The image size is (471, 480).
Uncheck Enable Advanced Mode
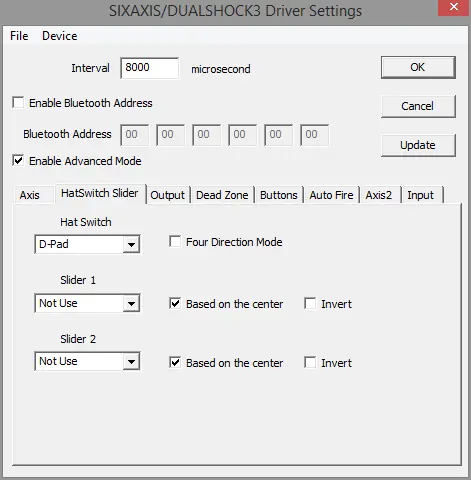[x=18, y=160]
